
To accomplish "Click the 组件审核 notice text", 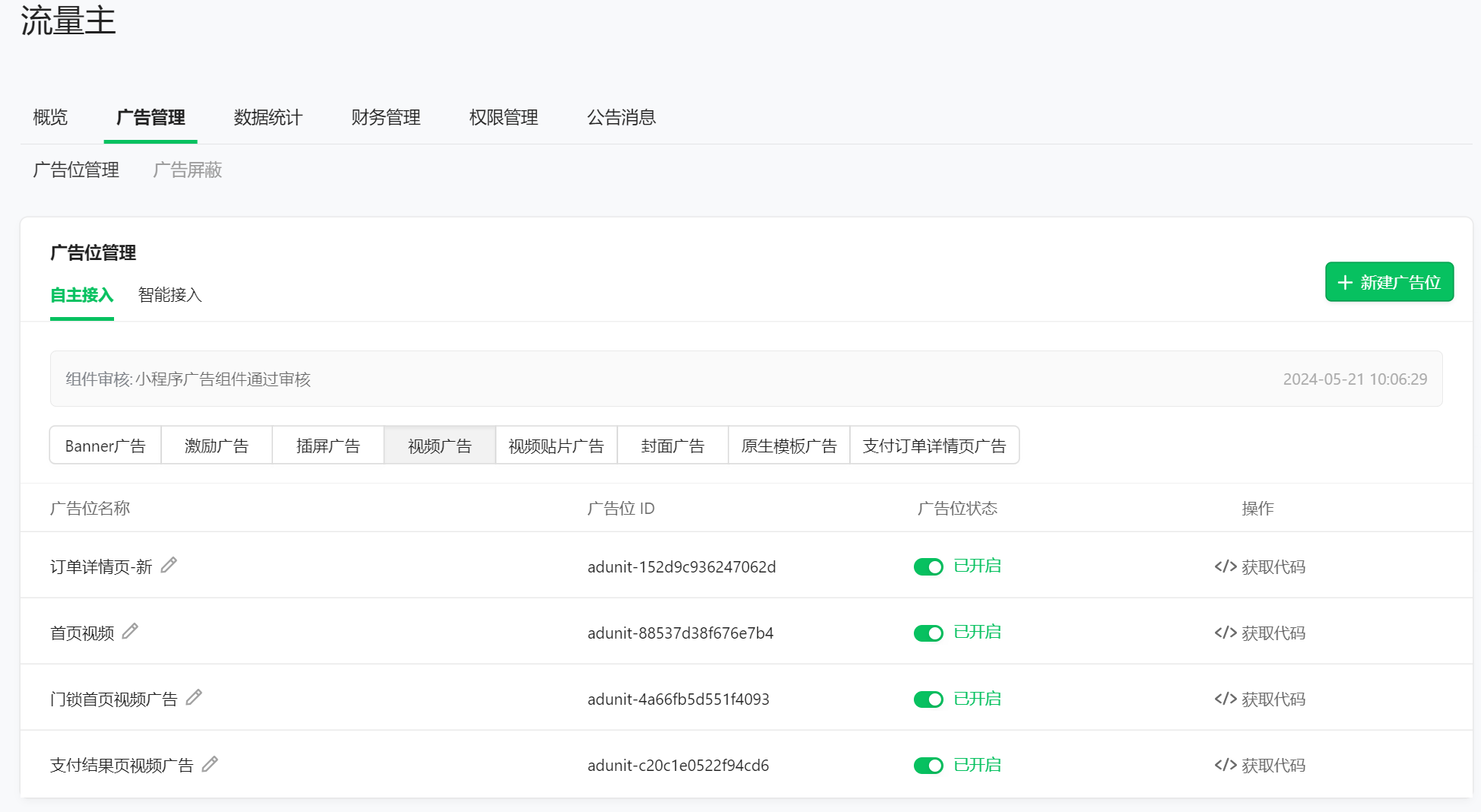I will 188,379.
